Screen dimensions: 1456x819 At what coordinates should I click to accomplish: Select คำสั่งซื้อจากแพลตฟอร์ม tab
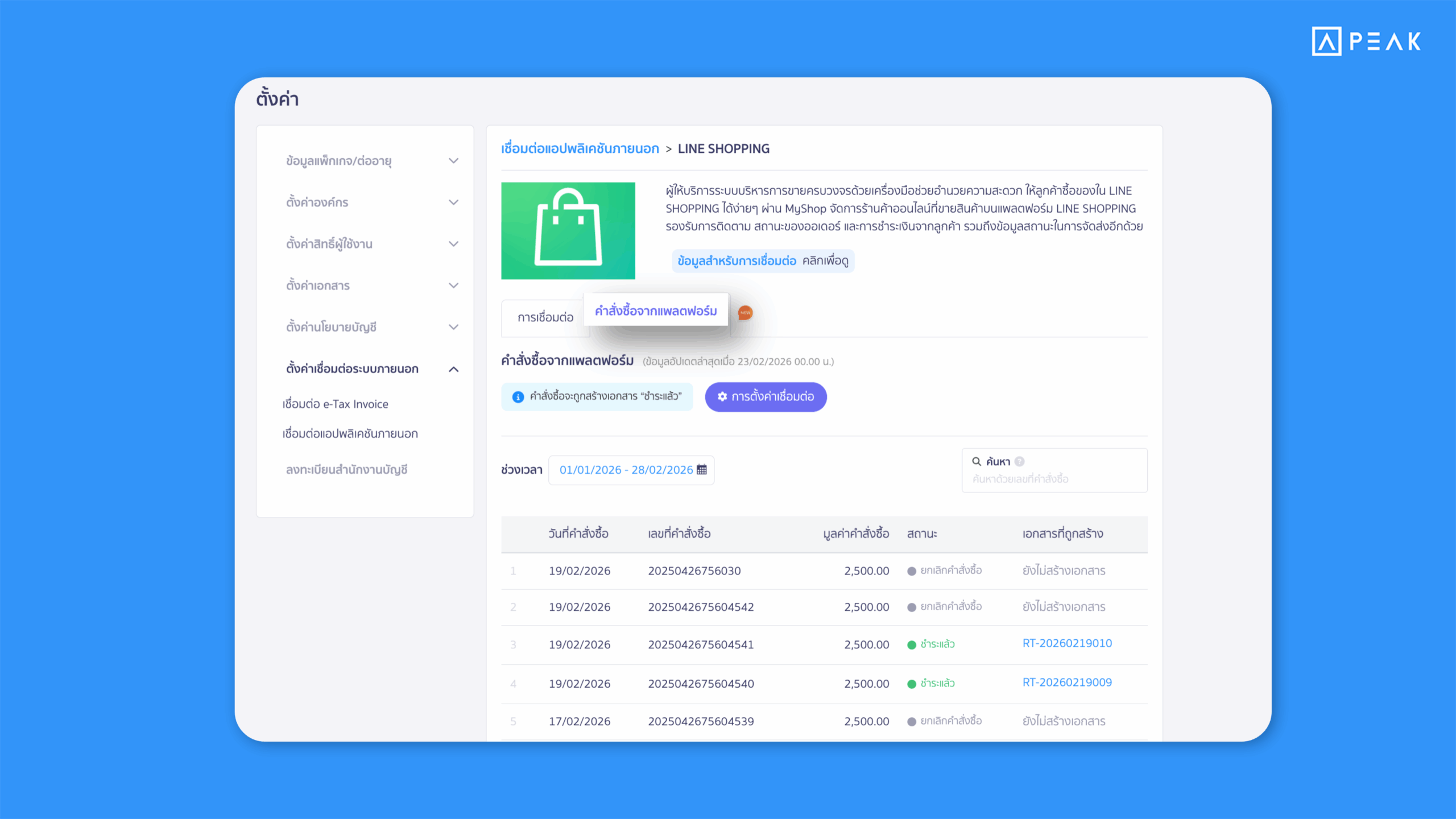[x=656, y=310]
